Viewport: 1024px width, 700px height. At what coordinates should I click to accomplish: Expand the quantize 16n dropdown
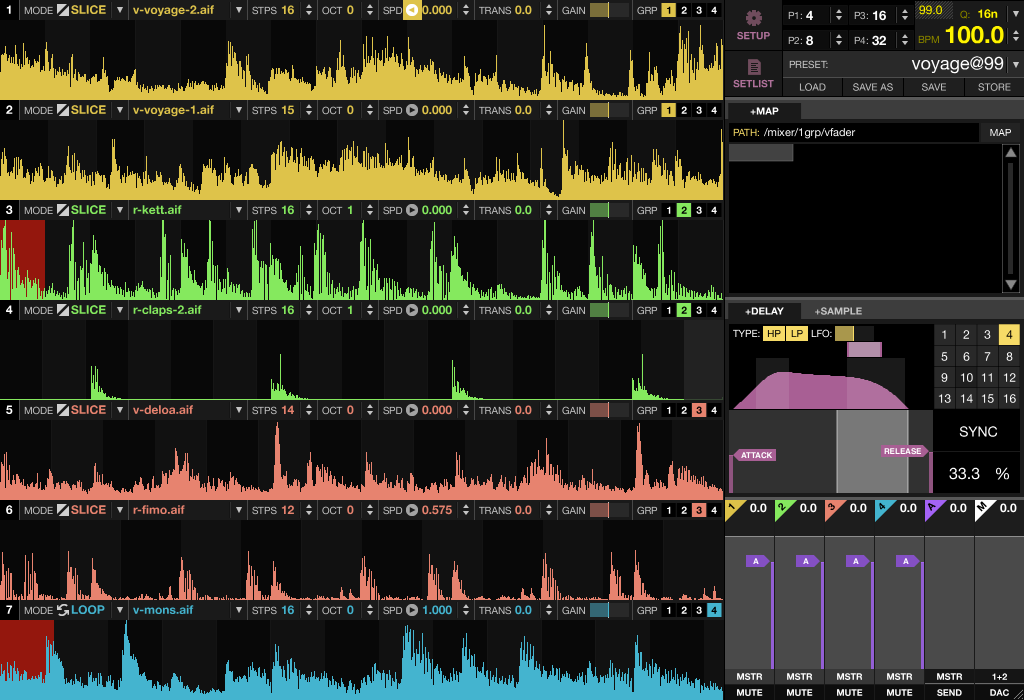[1013, 15]
